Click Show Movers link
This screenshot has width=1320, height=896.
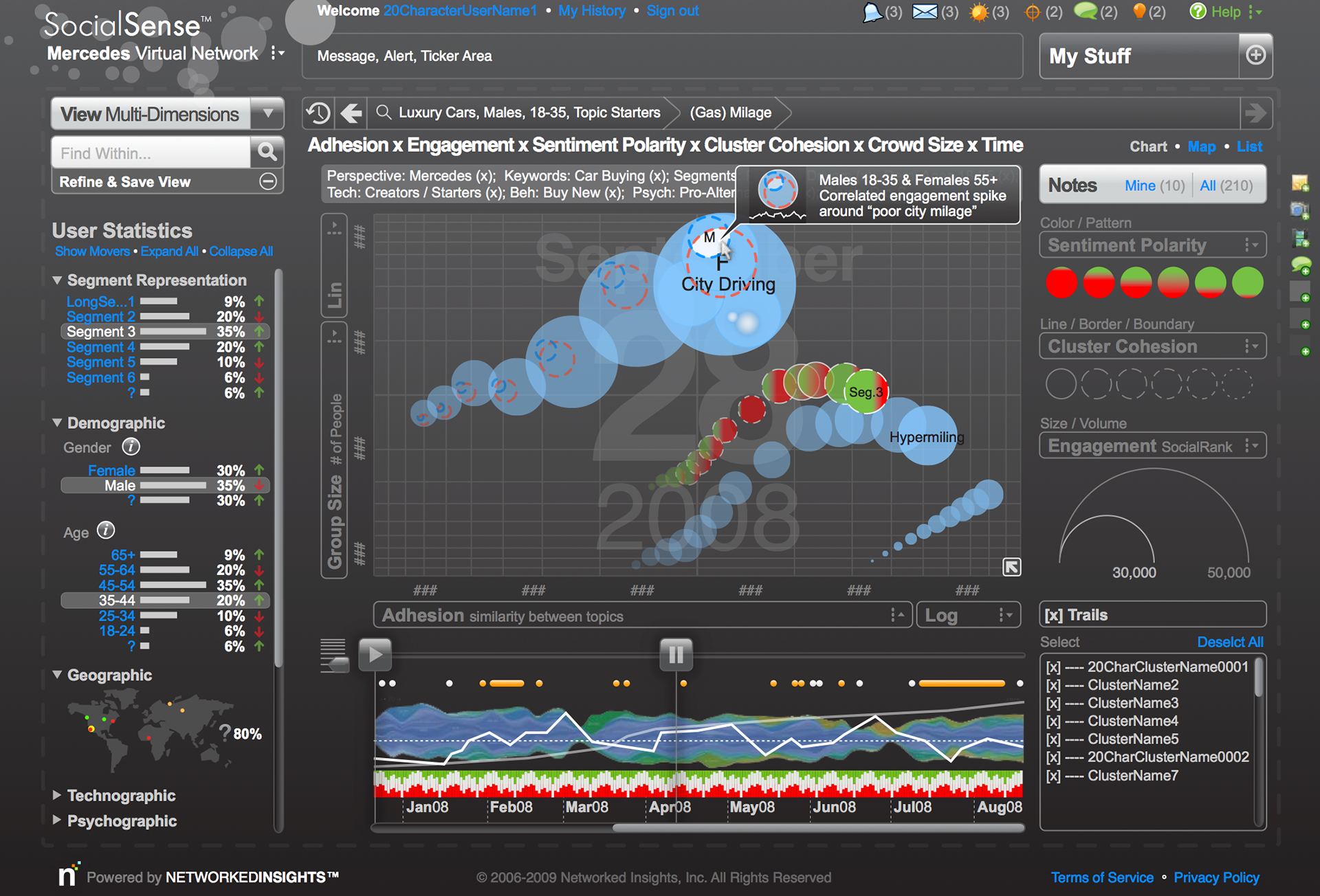(92, 251)
